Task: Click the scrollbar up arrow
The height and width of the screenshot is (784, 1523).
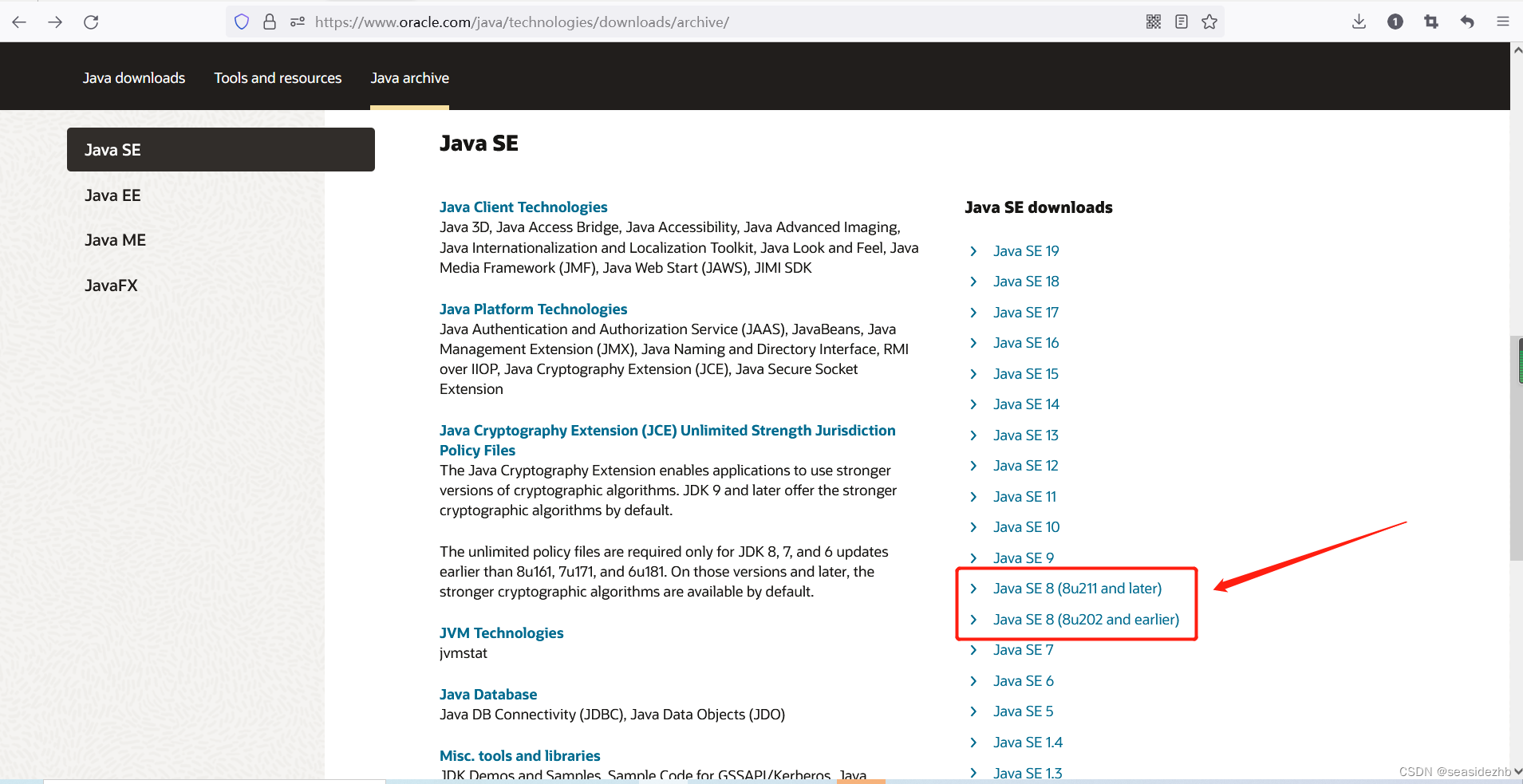Action: click(1517, 49)
